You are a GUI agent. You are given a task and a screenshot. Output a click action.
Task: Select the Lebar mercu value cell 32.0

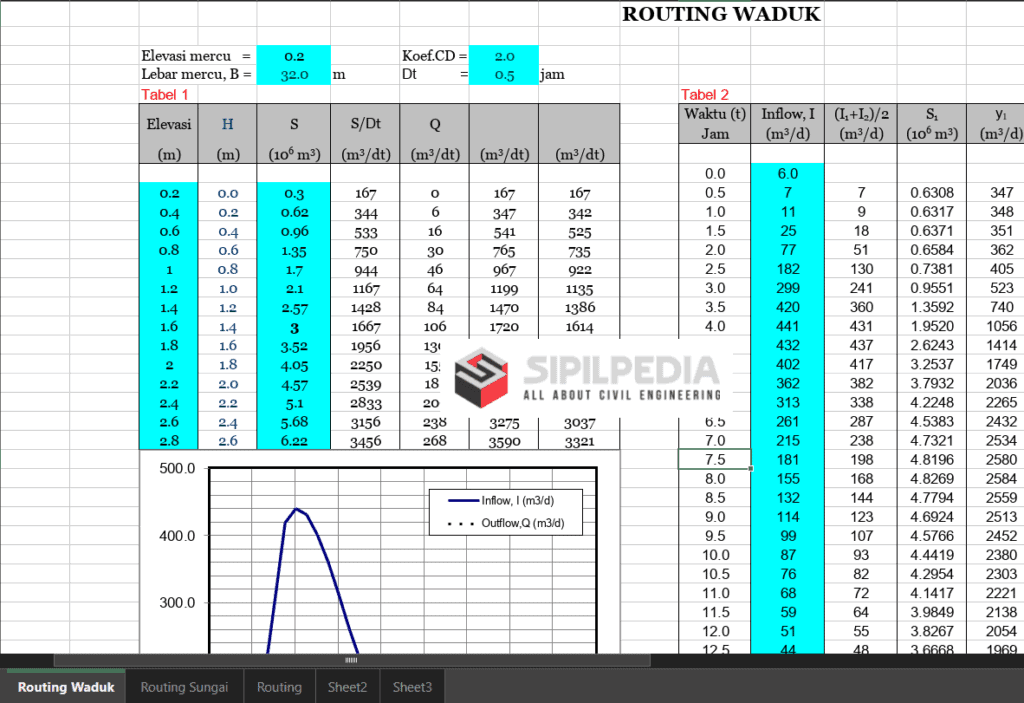[x=293, y=74]
